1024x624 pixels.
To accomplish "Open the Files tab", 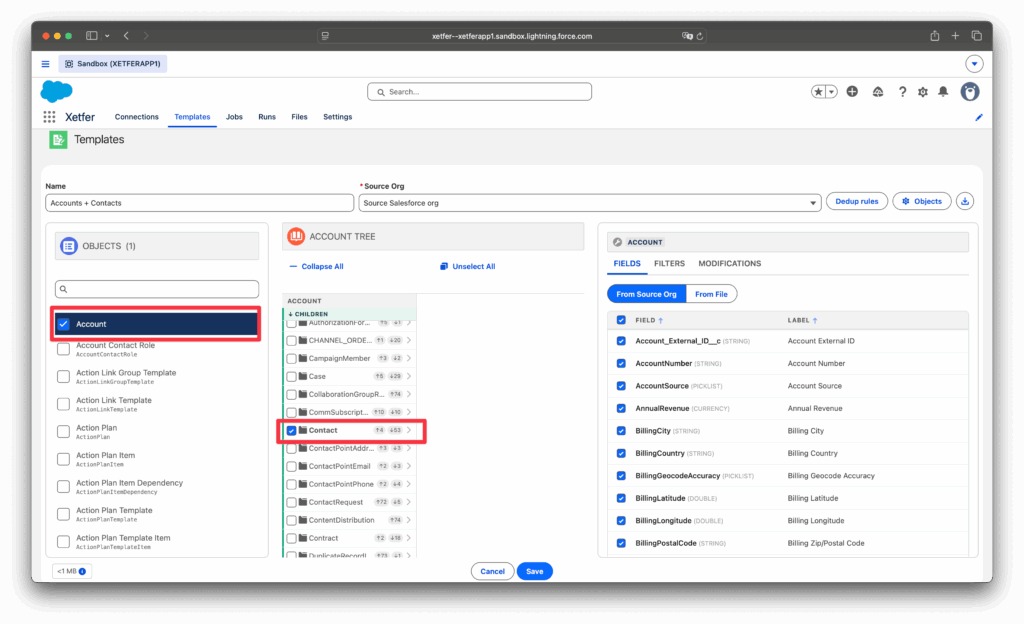I will [299, 117].
